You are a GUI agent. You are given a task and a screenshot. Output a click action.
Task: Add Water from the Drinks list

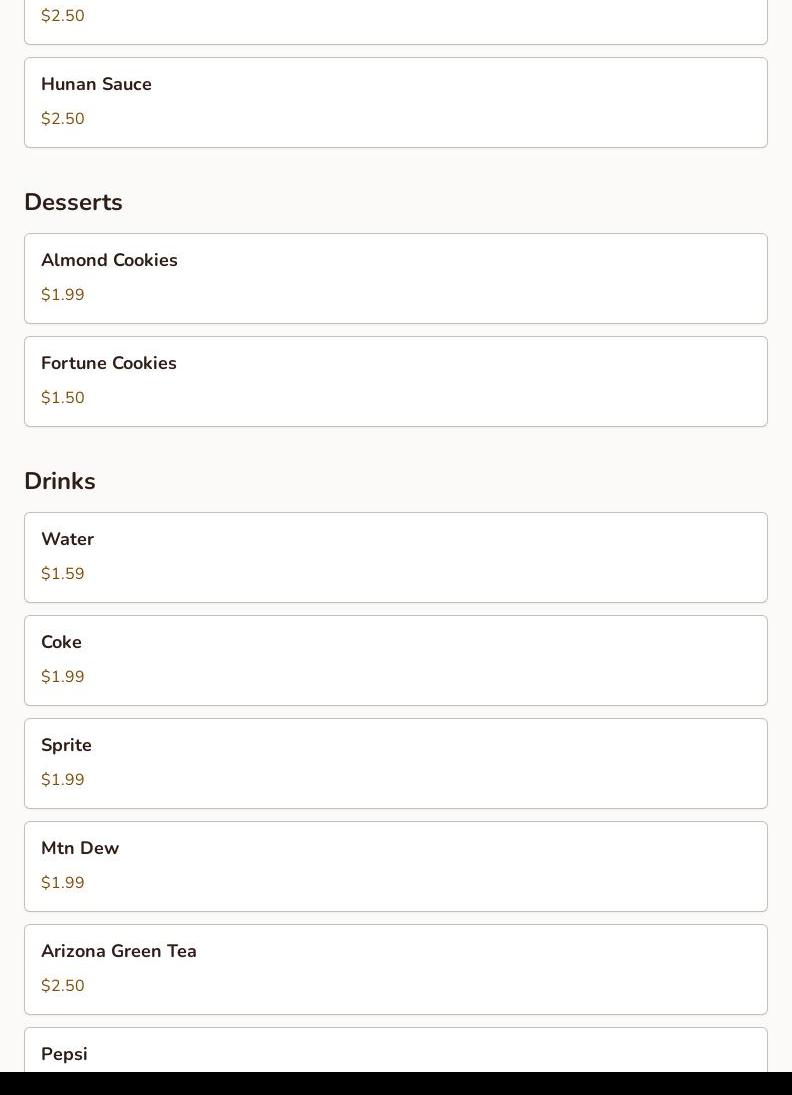pos(395,557)
